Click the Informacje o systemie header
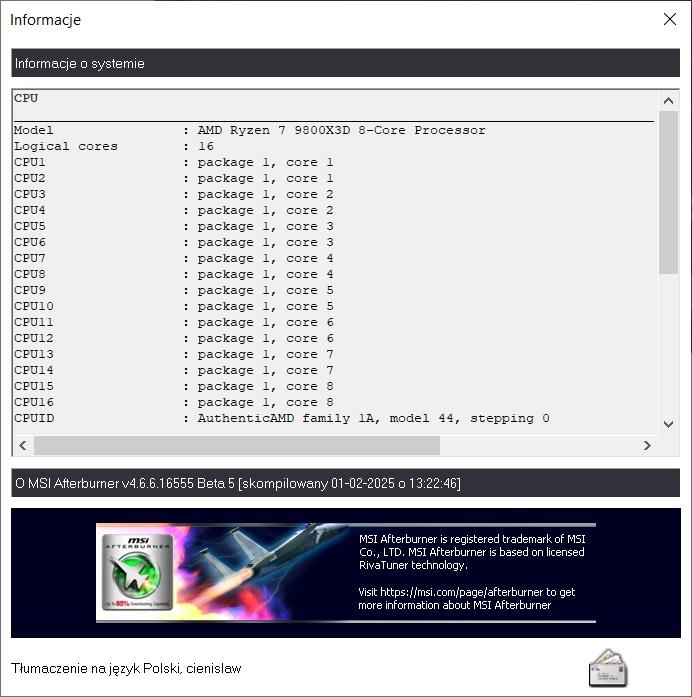The height and width of the screenshot is (697, 692). tap(345, 63)
